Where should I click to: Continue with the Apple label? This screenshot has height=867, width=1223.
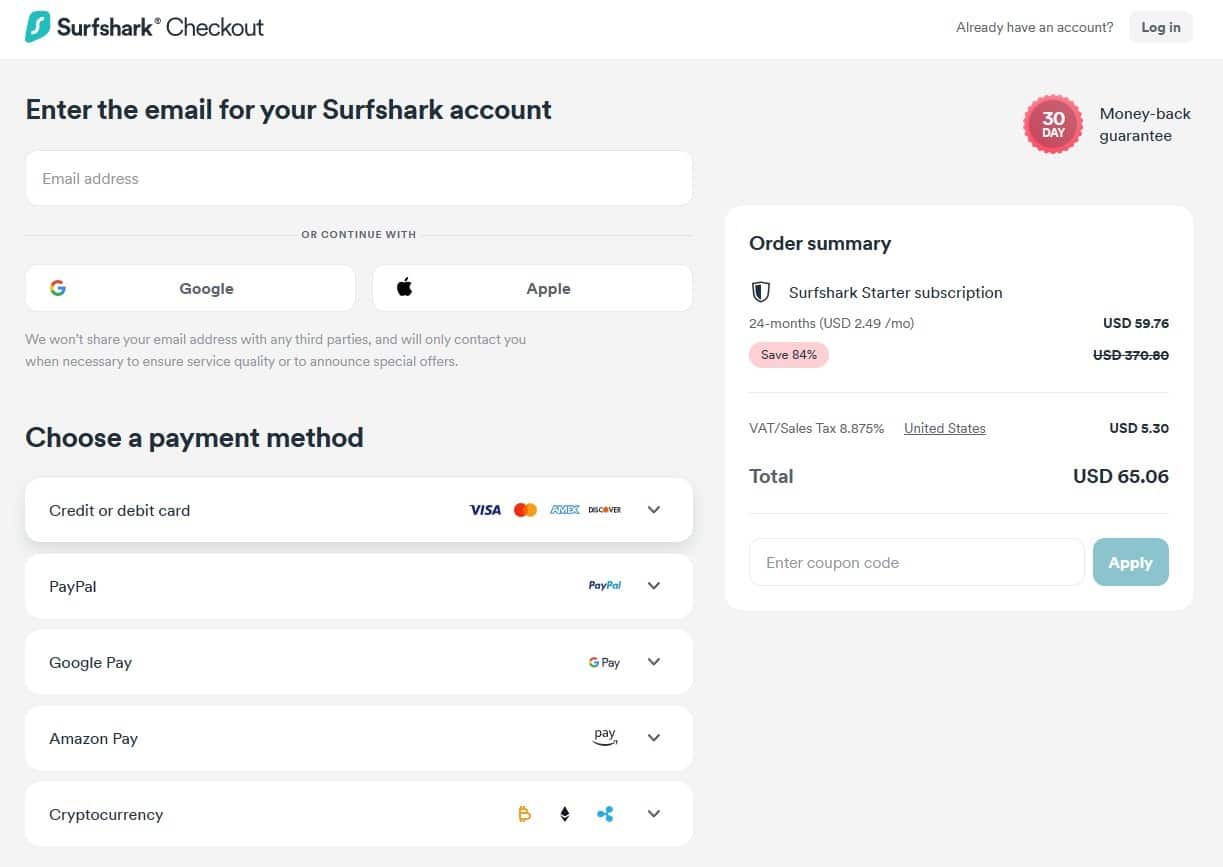(x=548, y=288)
